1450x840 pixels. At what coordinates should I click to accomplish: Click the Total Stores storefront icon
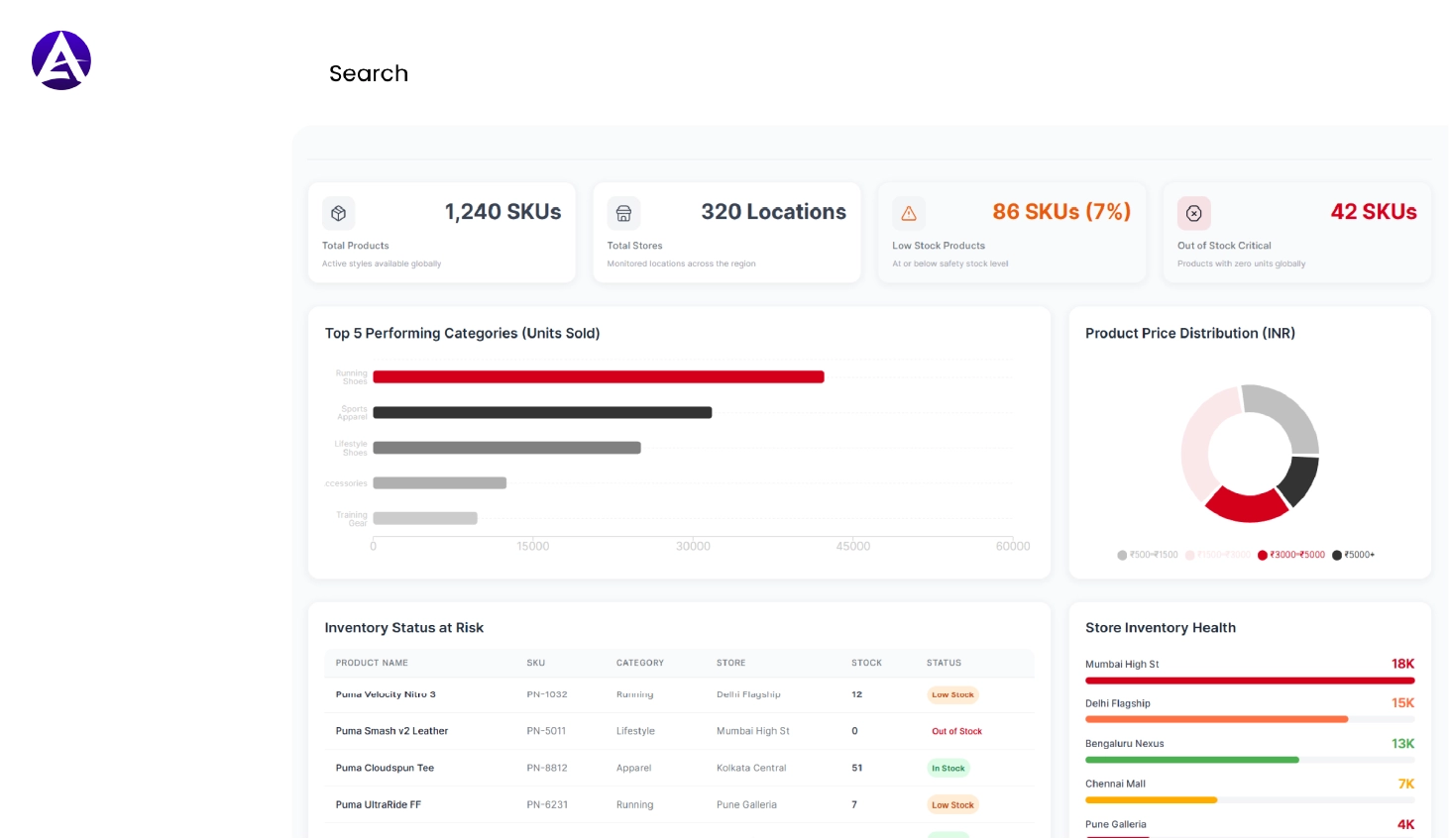pos(623,213)
